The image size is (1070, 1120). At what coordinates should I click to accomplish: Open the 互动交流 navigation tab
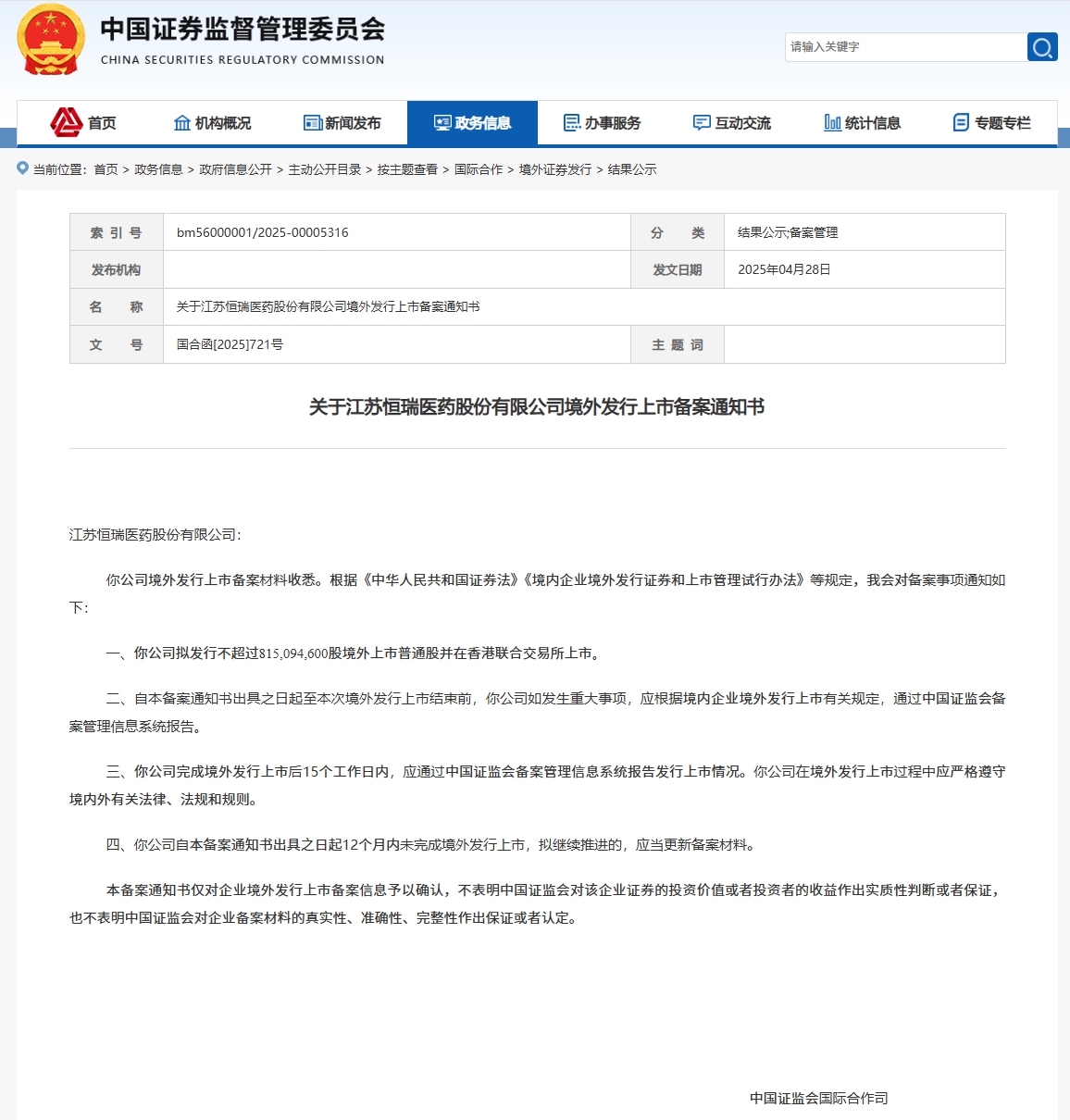point(732,123)
